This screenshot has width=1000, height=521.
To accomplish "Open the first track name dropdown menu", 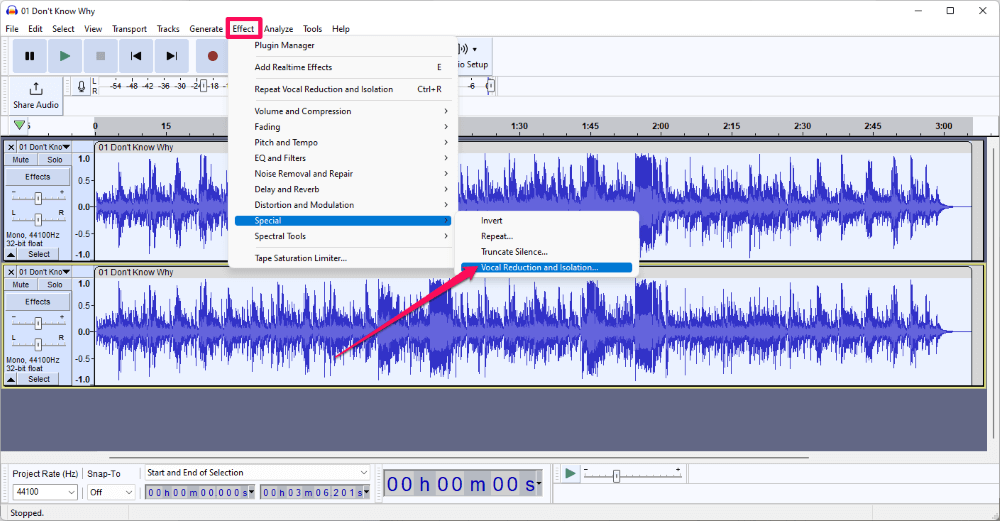I will click(x=43, y=147).
